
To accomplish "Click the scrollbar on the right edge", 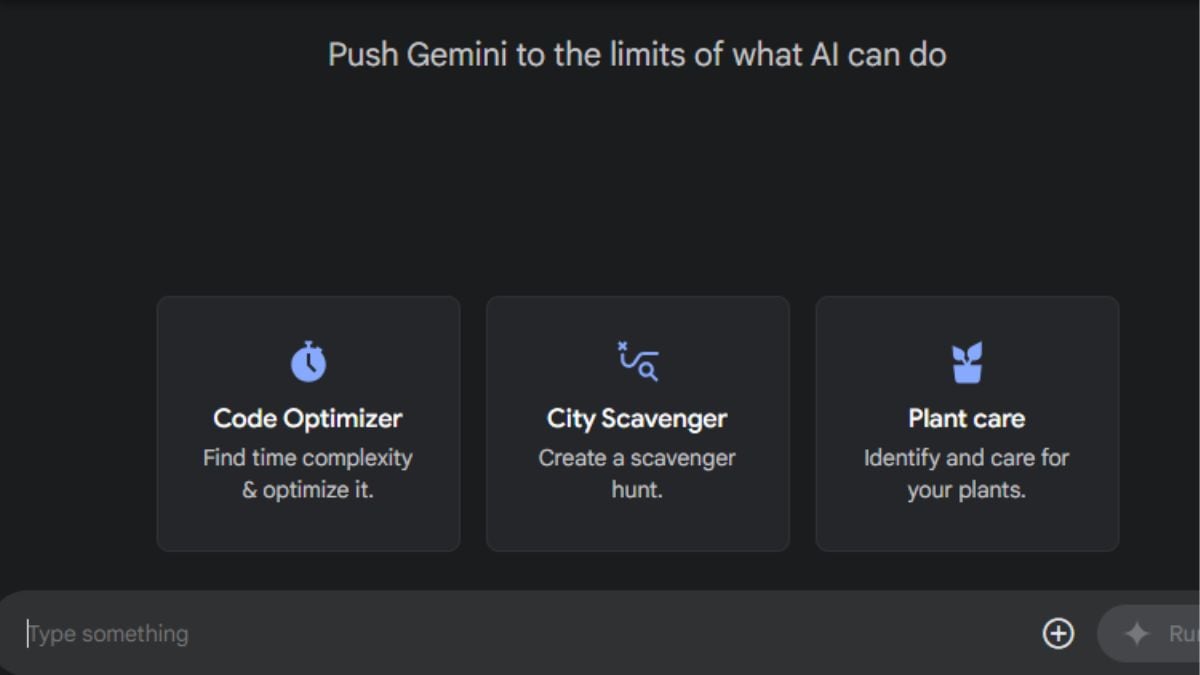I will [1196, 300].
